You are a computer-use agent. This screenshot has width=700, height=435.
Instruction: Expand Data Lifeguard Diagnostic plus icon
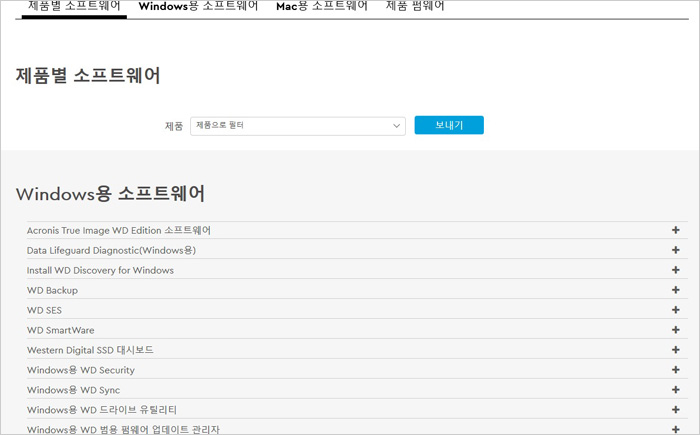point(675,250)
